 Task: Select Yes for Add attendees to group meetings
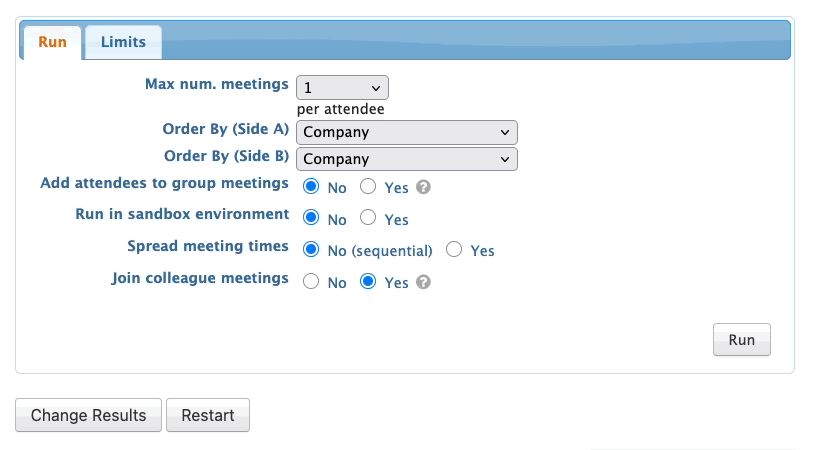tap(368, 187)
